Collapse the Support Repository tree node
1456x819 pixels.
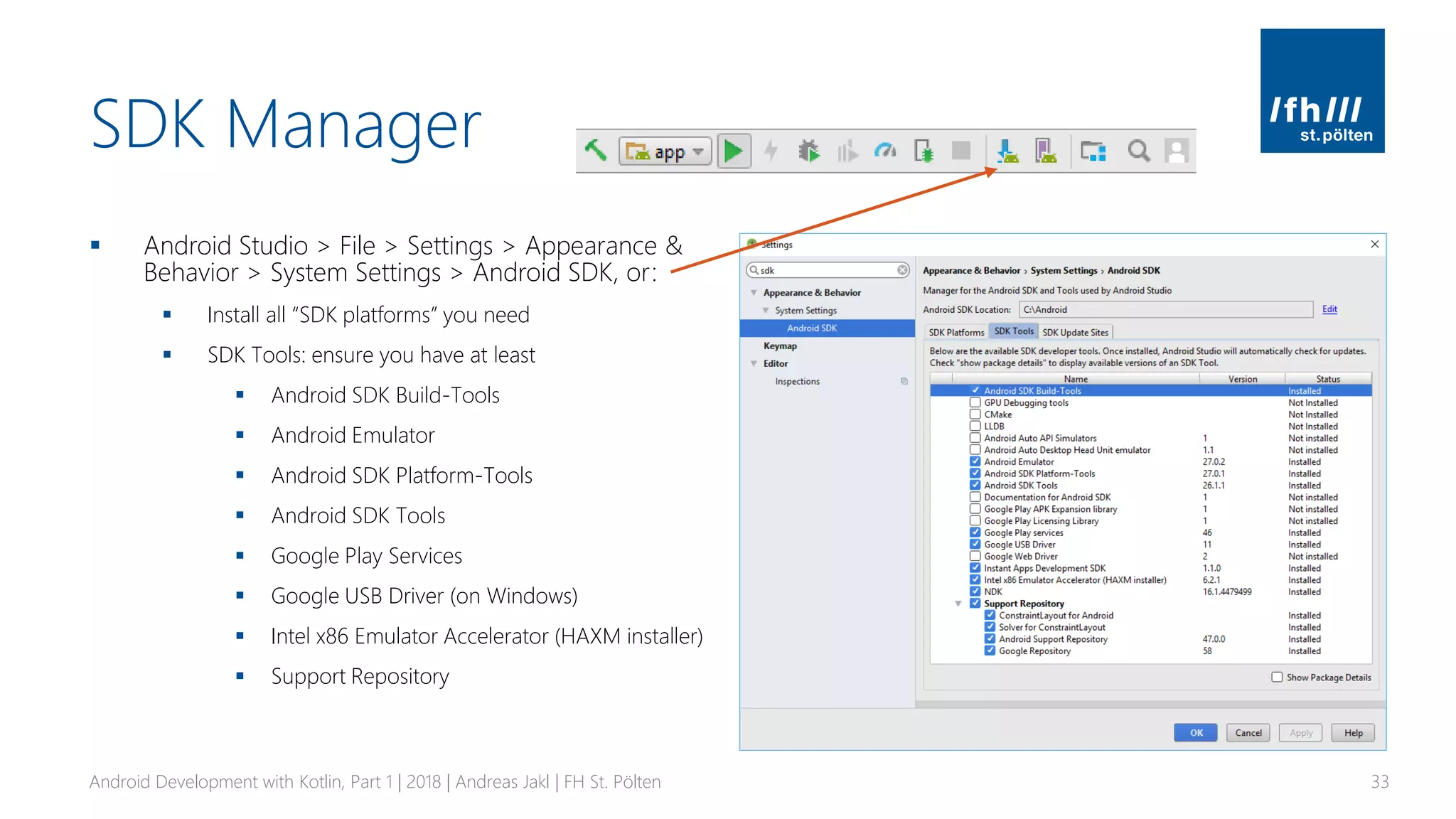[958, 604]
